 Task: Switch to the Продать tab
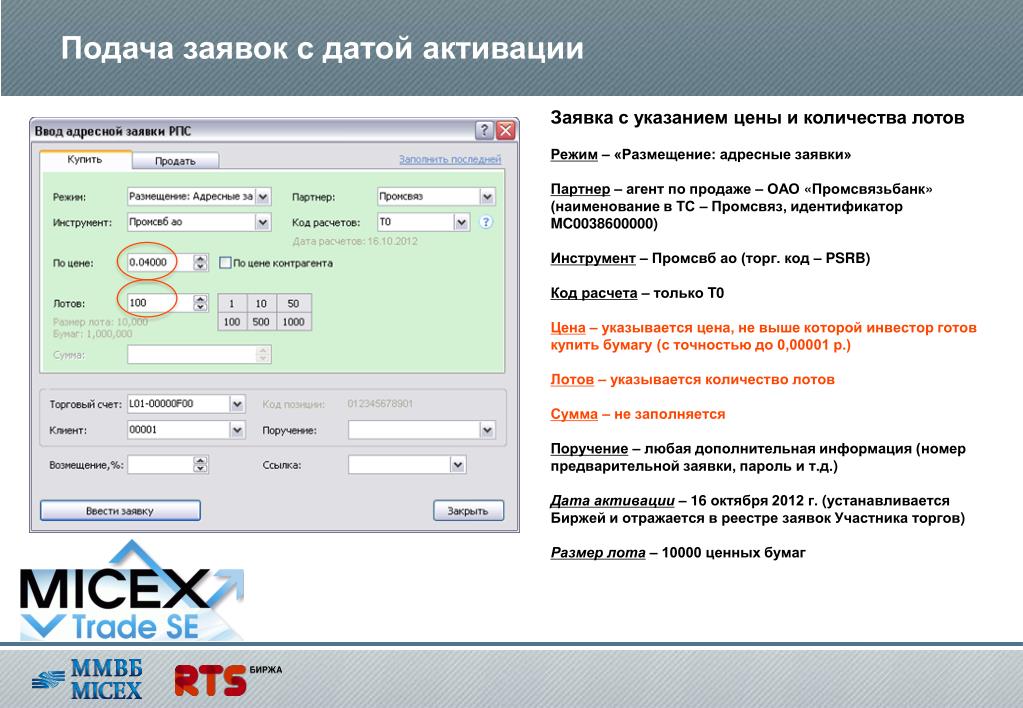coord(176,161)
